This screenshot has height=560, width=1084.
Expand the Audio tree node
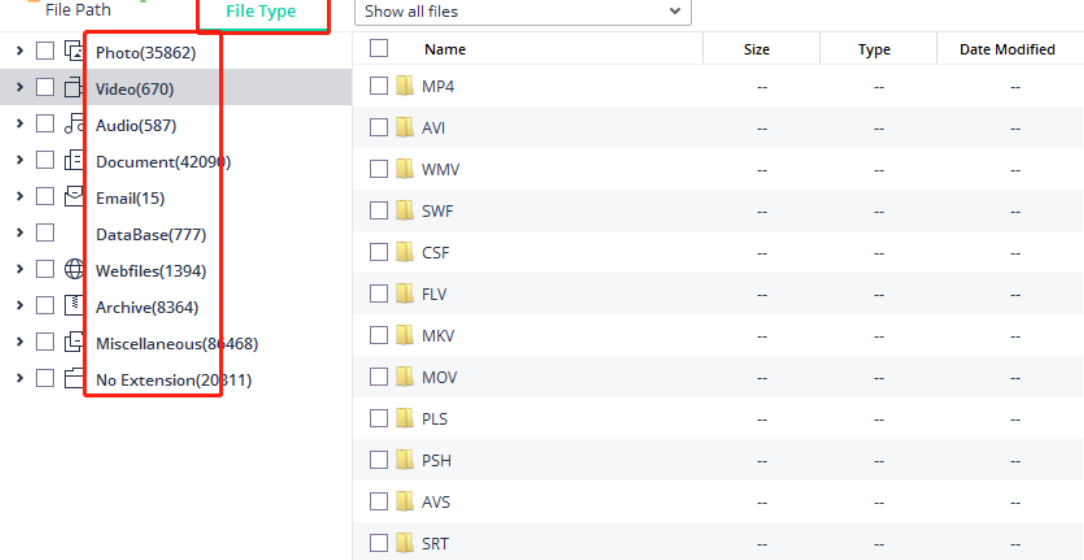coord(19,124)
